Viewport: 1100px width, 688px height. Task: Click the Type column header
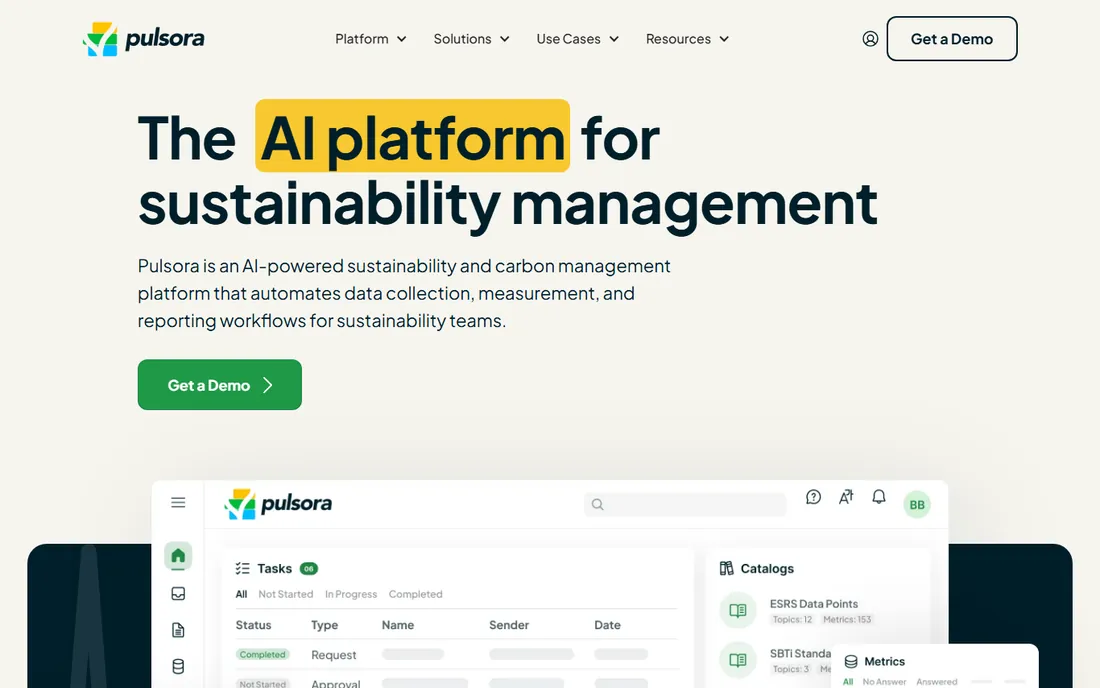pyautogui.click(x=324, y=625)
